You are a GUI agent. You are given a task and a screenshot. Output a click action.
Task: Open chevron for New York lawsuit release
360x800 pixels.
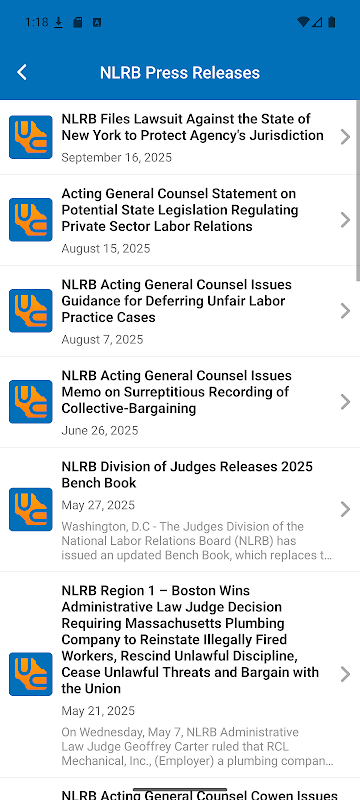[345, 137]
